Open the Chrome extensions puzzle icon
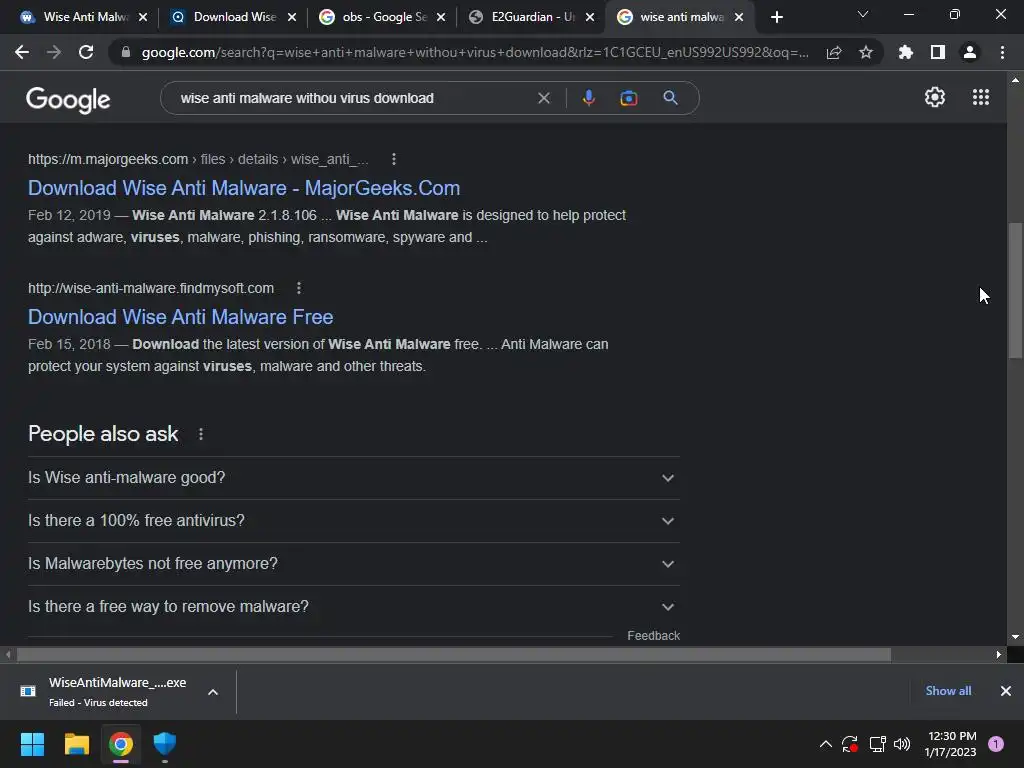This screenshot has height=768, width=1024. tap(906, 52)
